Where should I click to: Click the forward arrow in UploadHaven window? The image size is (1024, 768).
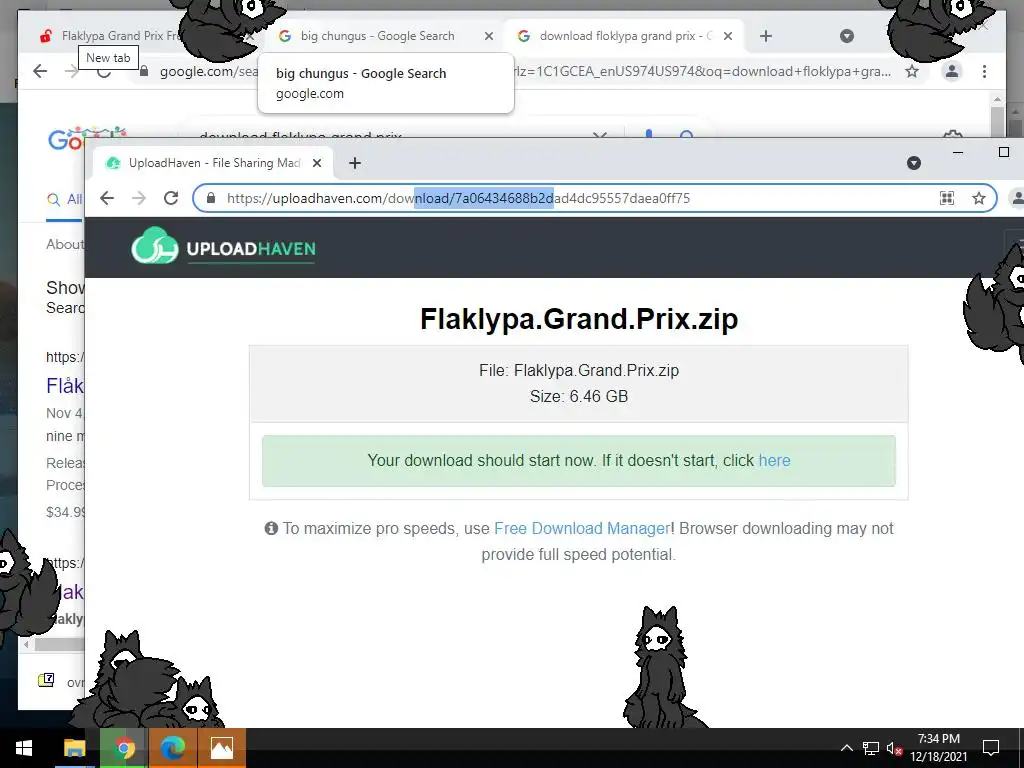click(138, 198)
